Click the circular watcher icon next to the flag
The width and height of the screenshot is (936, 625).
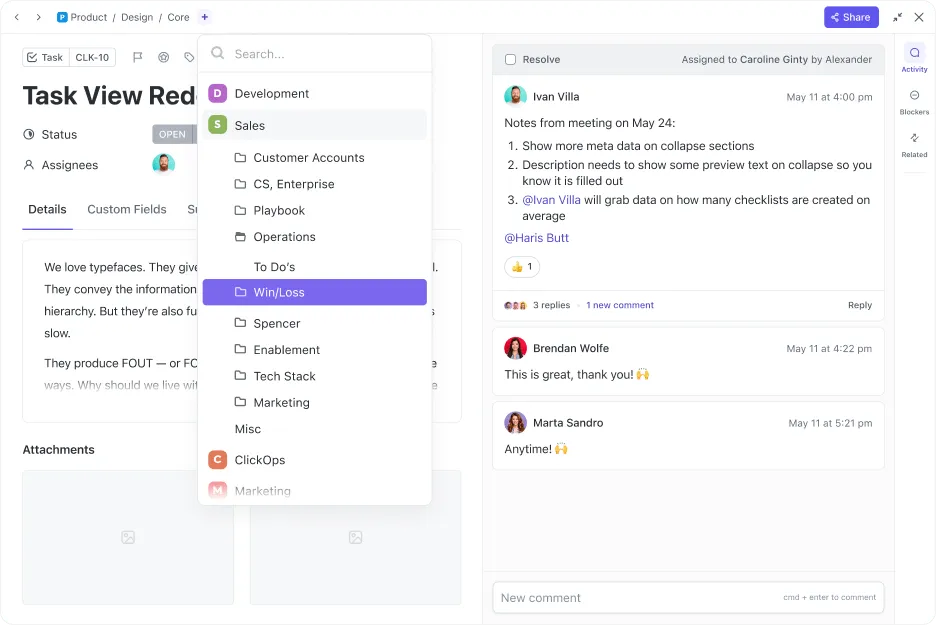pos(164,57)
